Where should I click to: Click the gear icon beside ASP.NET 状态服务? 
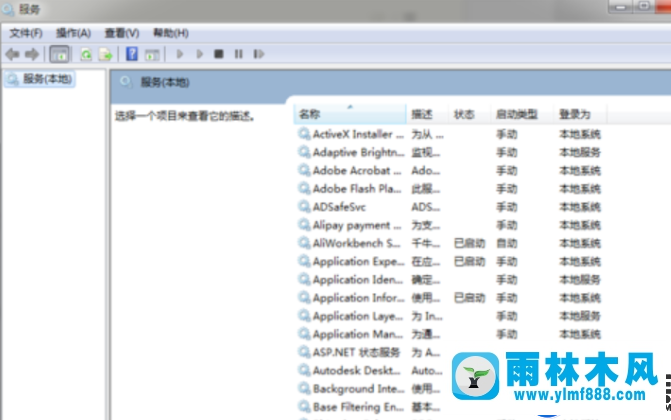tap(304, 352)
